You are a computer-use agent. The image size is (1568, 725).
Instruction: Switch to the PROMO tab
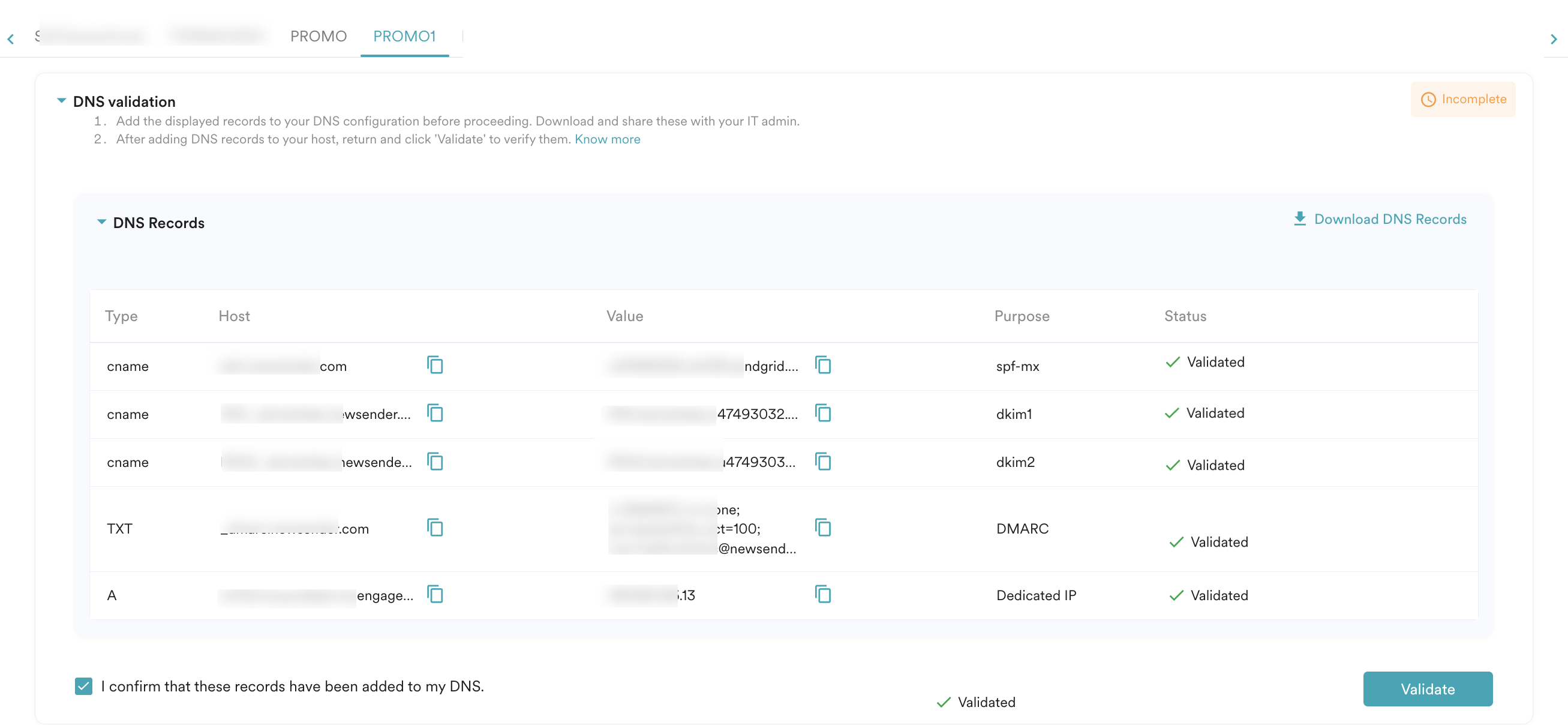[318, 37]
